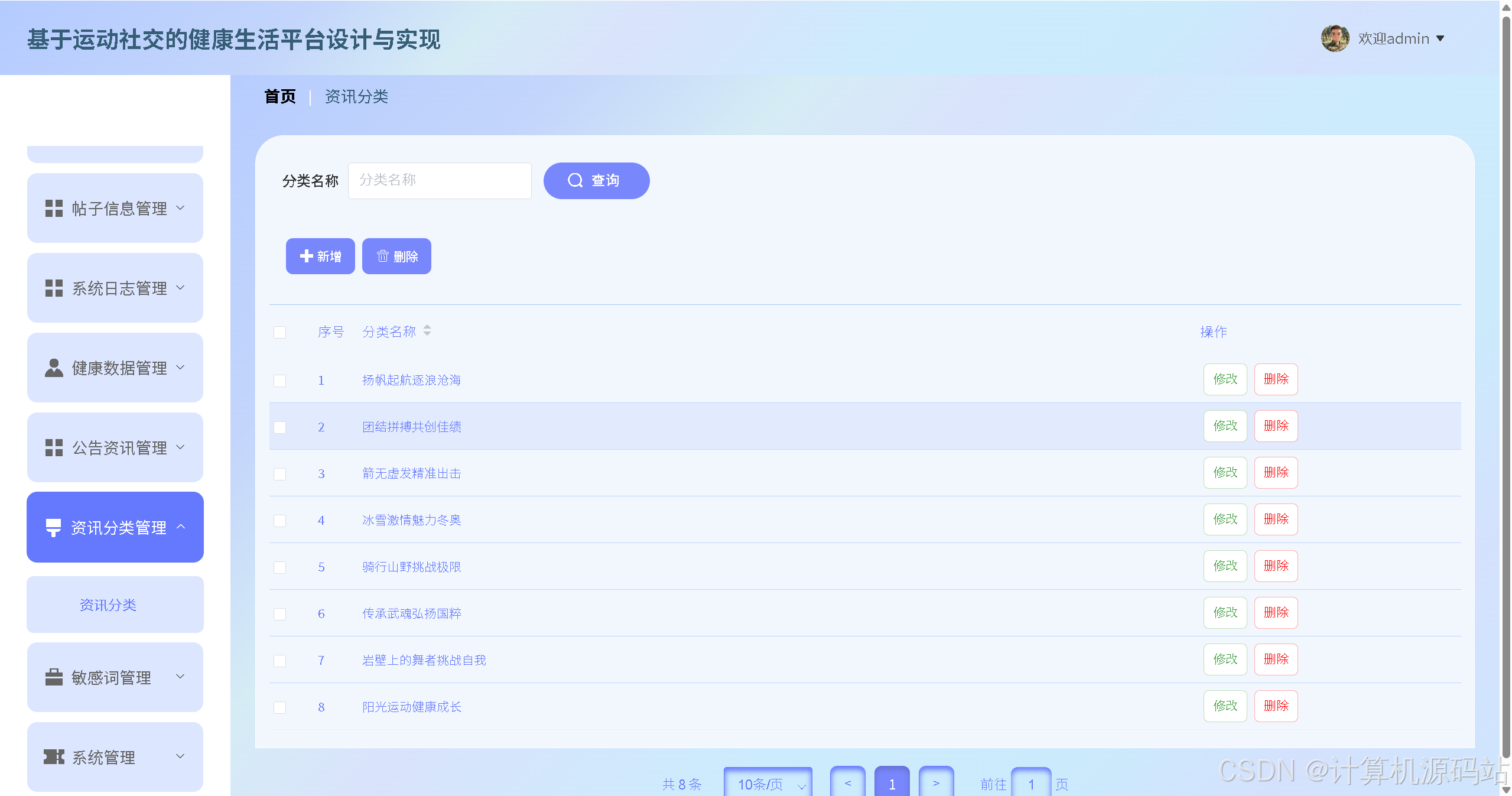Image resolution: width=1512 pixels, height=796 pixels.
Task: Click the 资讯分类 breadcrumb text
Action: [x=356, y=96]
